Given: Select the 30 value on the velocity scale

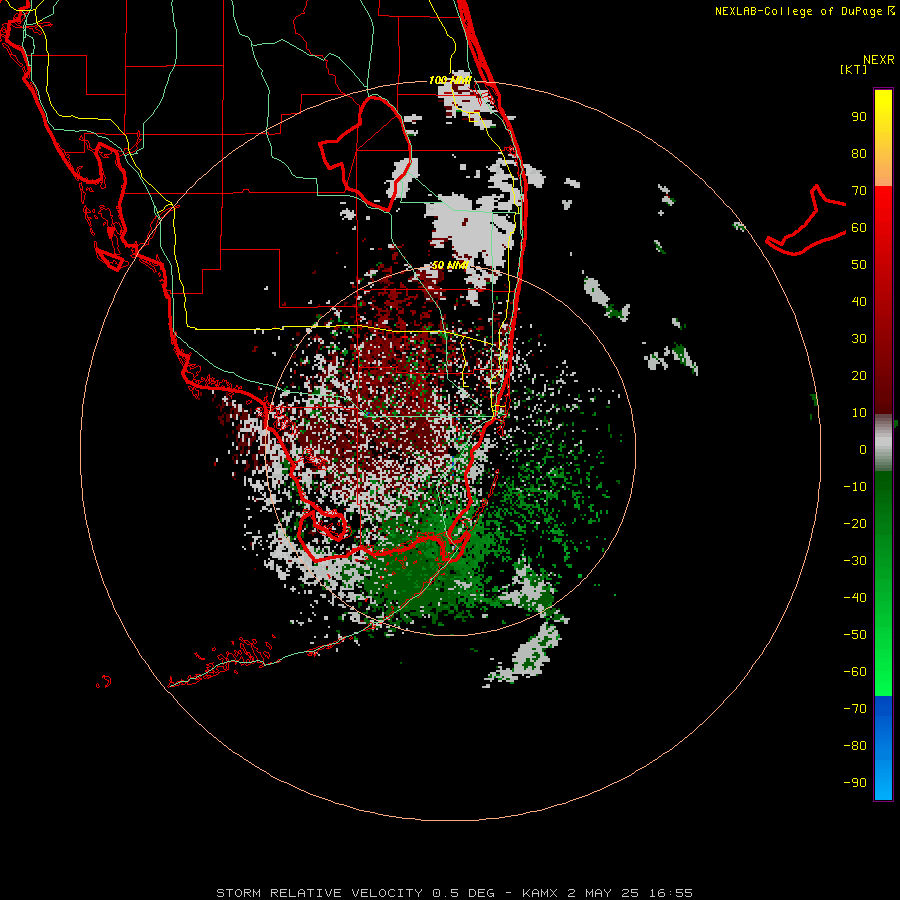Looking at the screenshot, I should pos(859,339).
